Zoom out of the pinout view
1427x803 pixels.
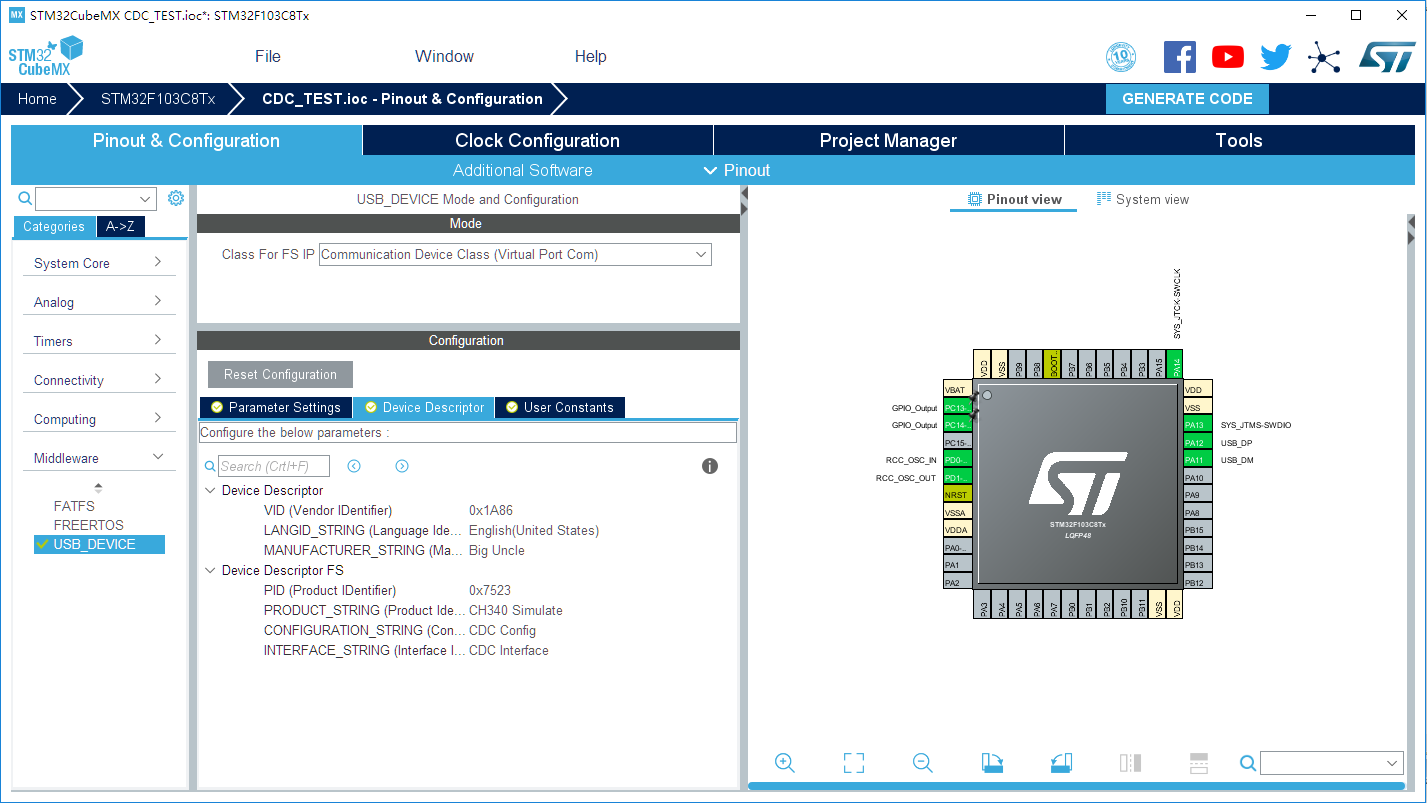(922, 762)
